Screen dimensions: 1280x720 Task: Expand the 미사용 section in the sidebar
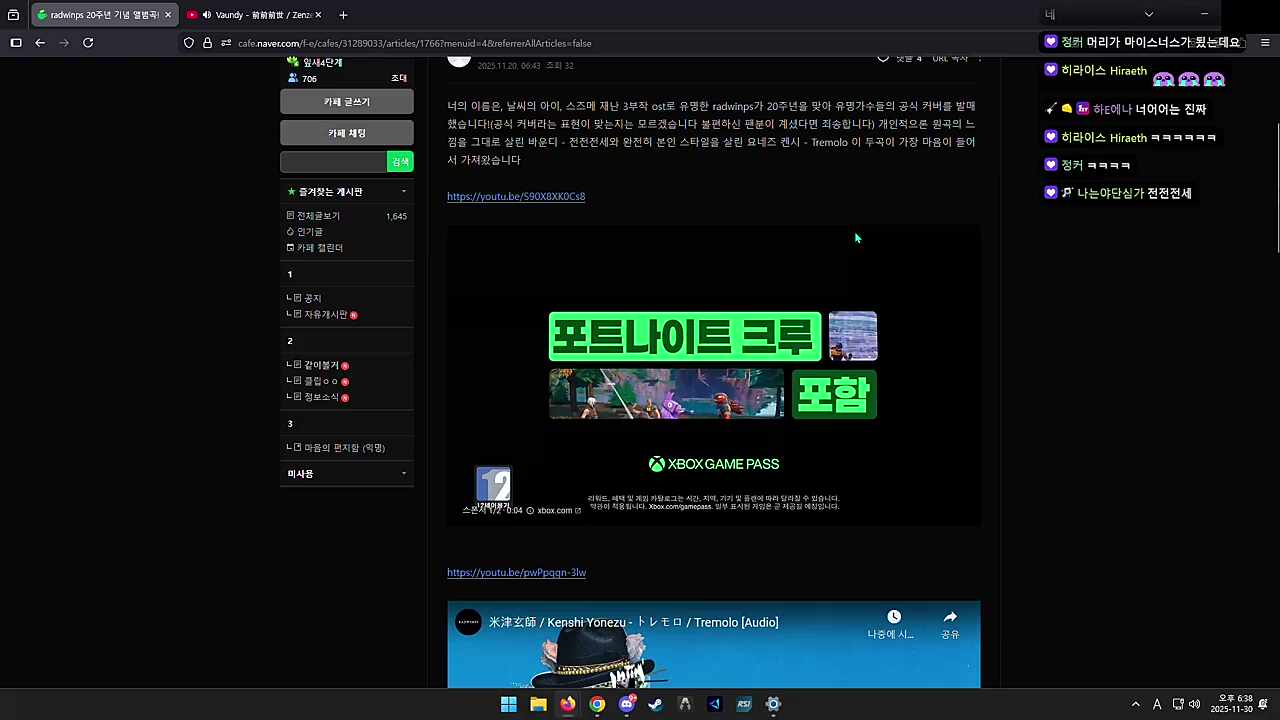click(404, 473)
